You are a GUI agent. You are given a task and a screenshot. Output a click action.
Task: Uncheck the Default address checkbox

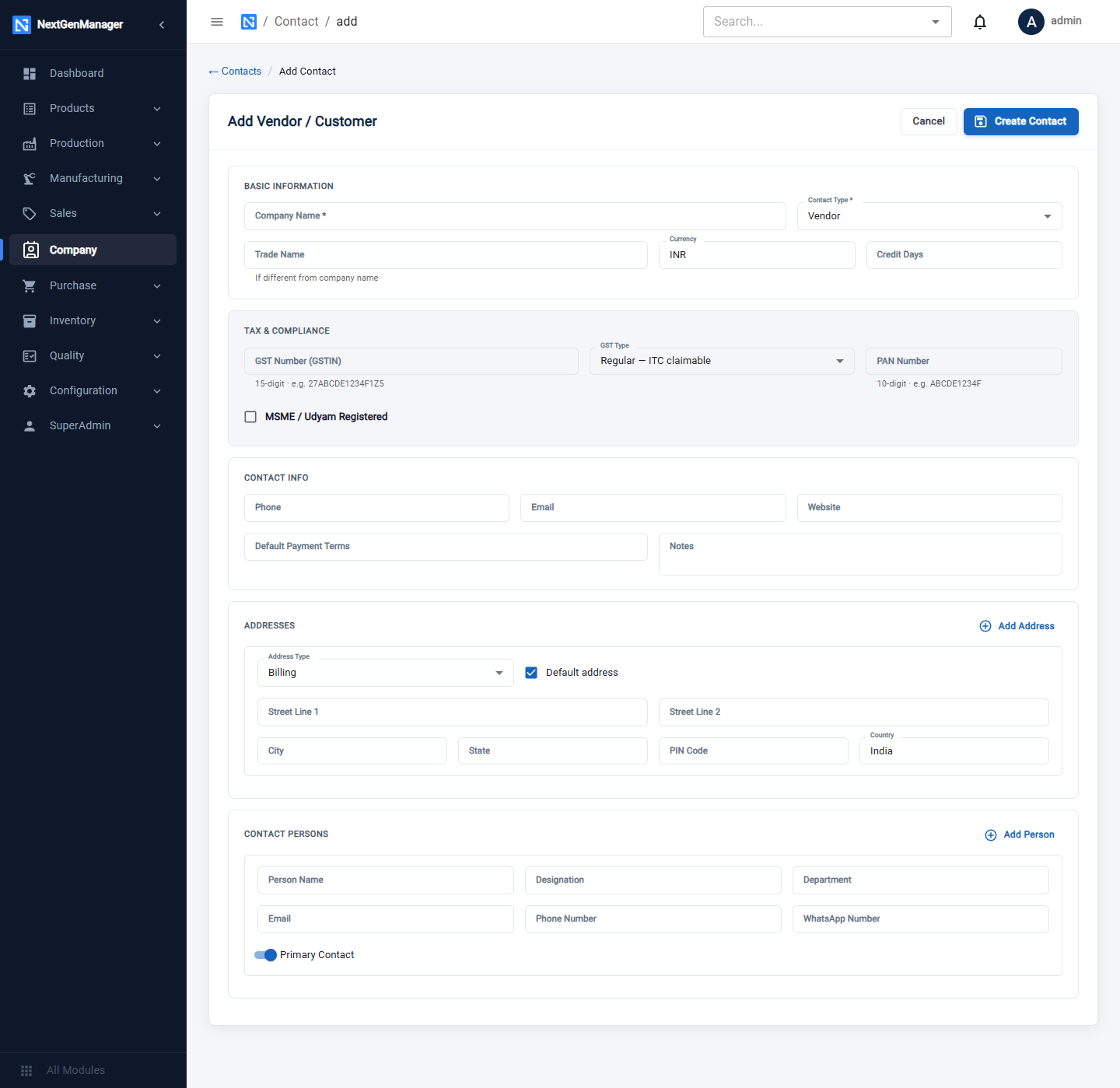531,673
